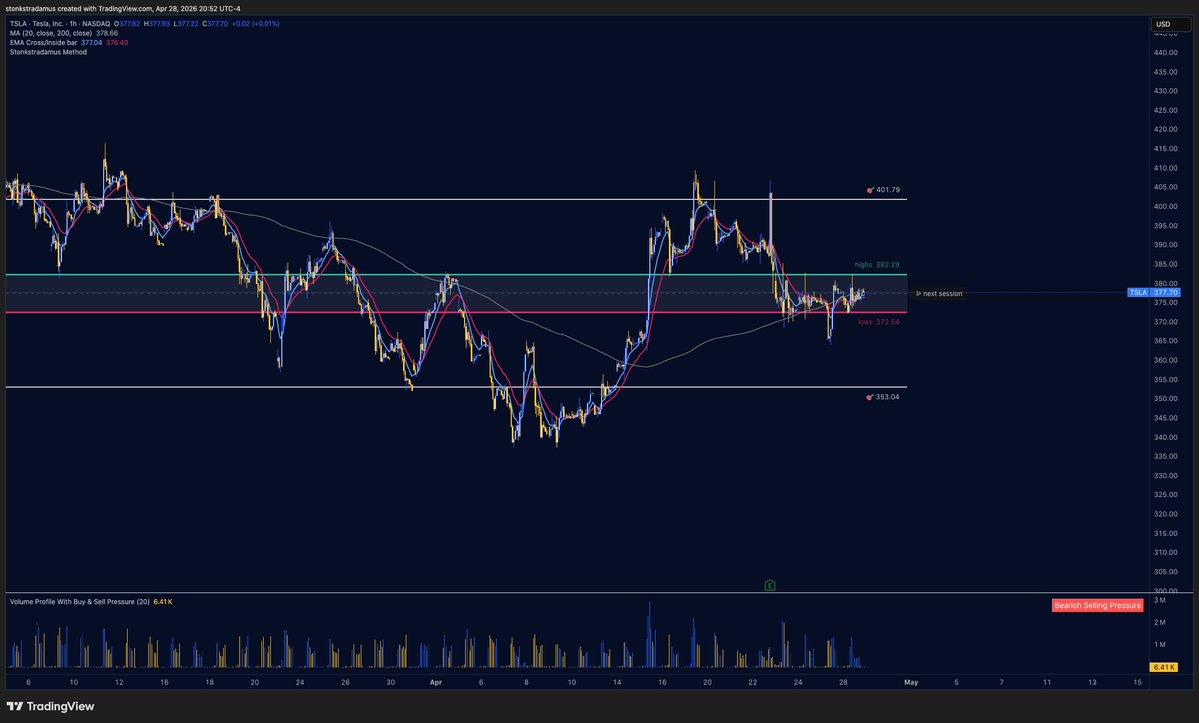The image size is (1199, 723).
Task: Click the TSLA Tesla, Inc. symbol legend
Action: pyautogui.click(x=60, y=24)
